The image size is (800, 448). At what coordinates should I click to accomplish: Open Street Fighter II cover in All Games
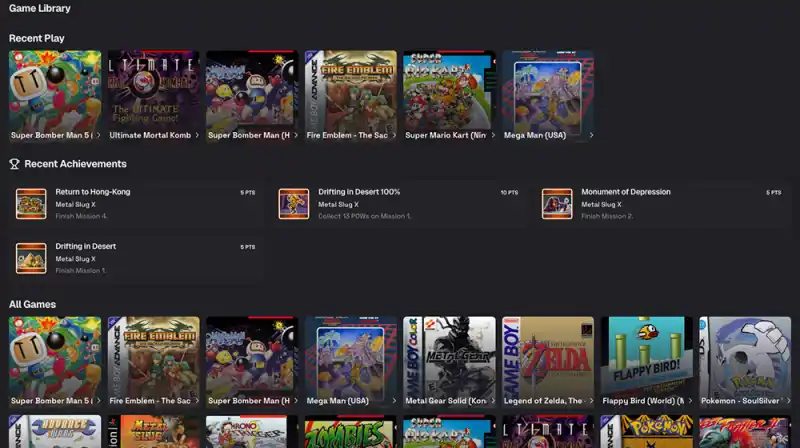coord(745,432)
